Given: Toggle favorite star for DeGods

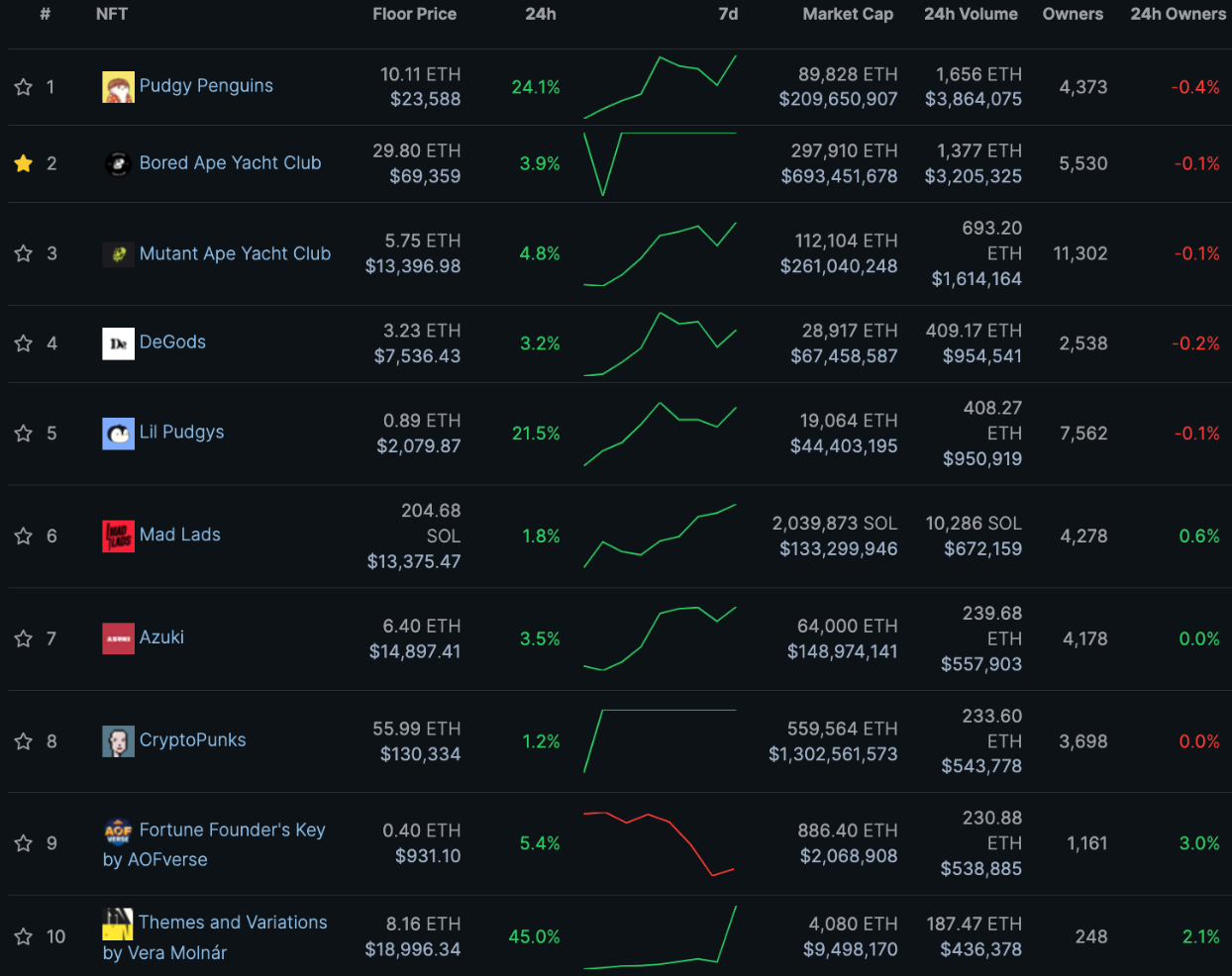Looking at the screenshot, I should 24,343.
